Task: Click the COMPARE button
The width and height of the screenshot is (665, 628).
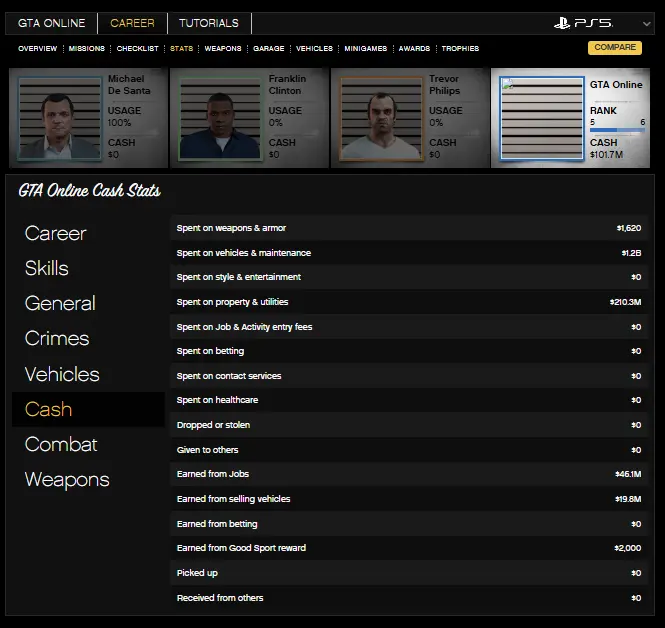Action: pyautogui.click(x=614, y=48)
